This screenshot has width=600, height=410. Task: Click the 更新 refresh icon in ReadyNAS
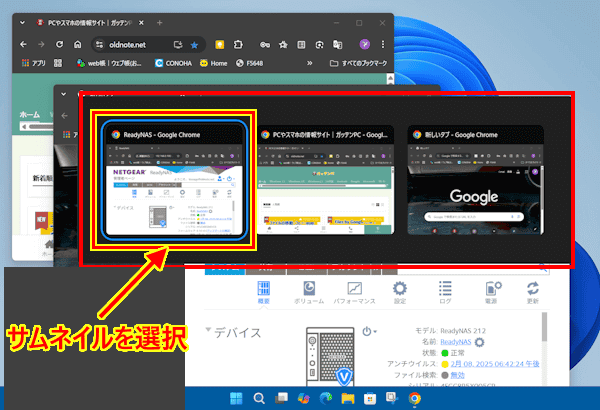click(x=533, y=292)
